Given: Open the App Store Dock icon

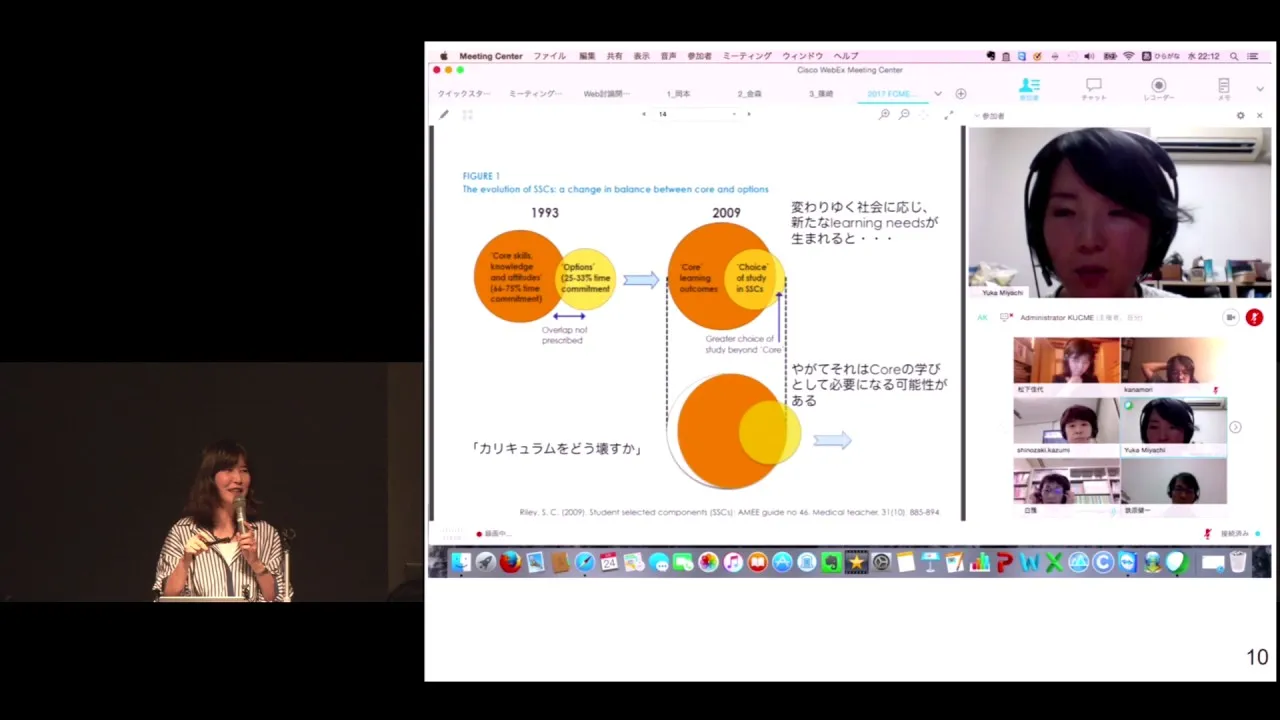Looking at the screenshot, I should [782, 562].
